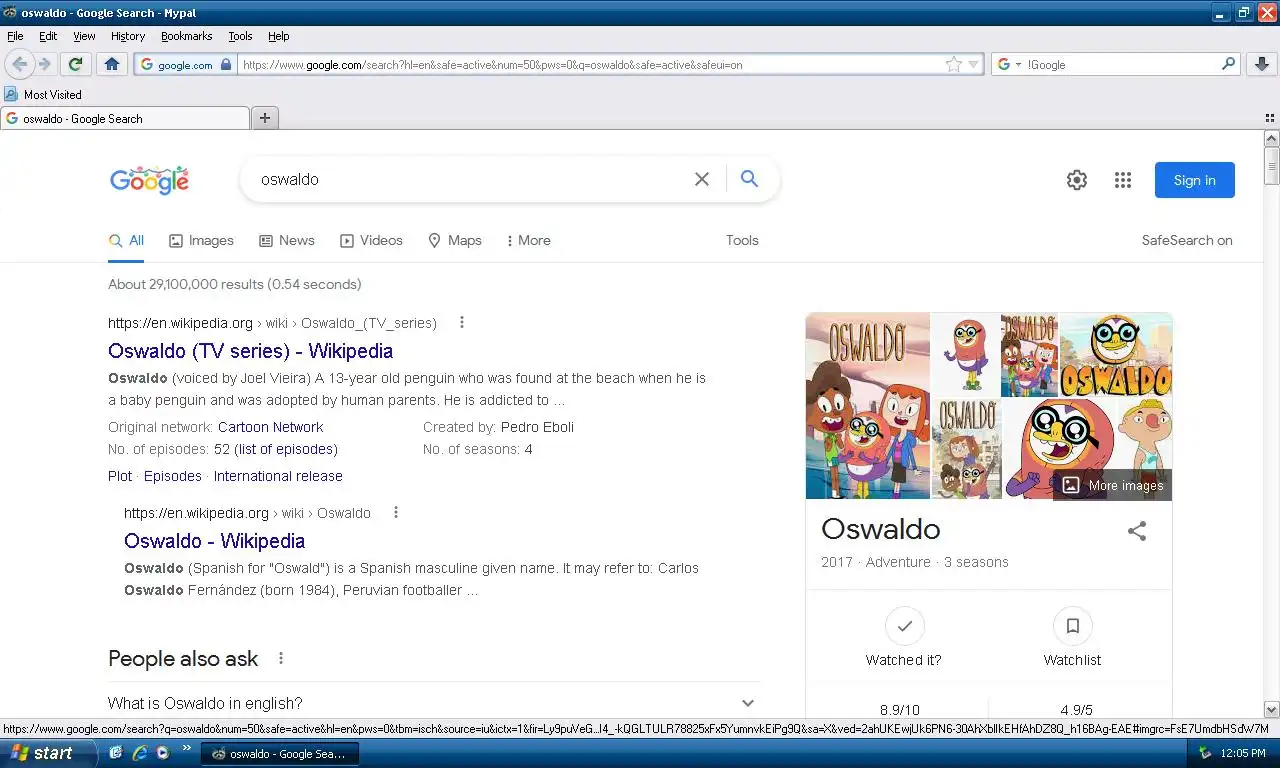Click the !Google browser search box

[1120, 64]
